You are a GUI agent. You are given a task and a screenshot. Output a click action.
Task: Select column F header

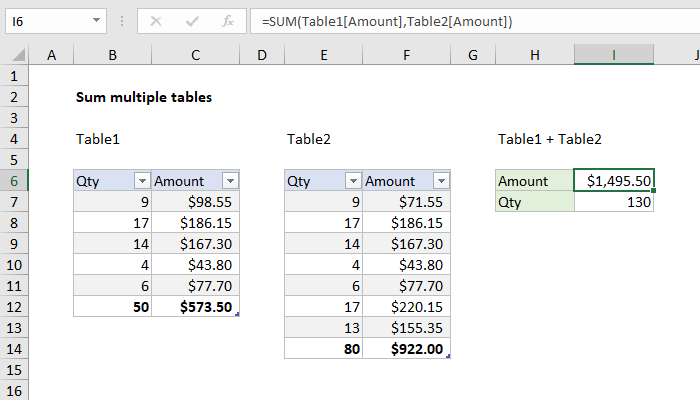point(407,55)
